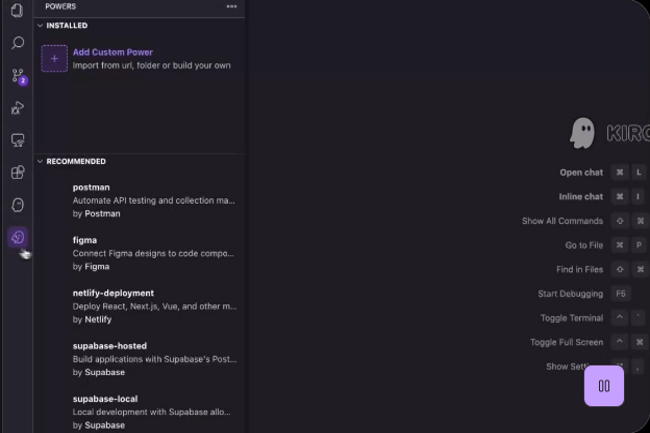Viewport: 650px width, 433px height.
Task: Collapse the Installed section
Action: [x=40, y=25]
